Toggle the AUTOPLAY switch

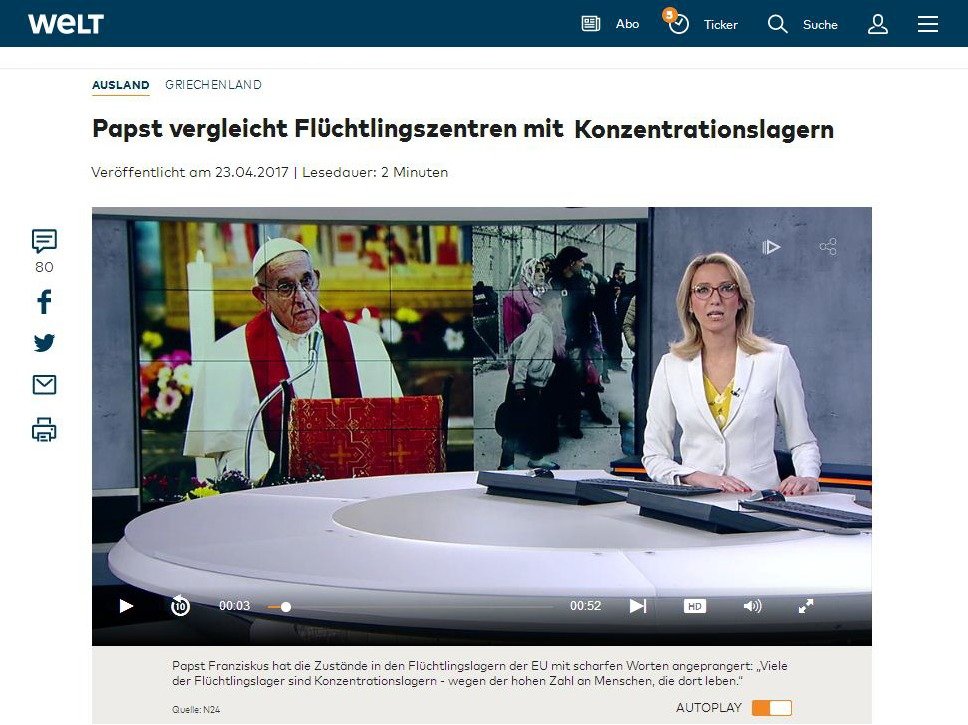(772, 708)
